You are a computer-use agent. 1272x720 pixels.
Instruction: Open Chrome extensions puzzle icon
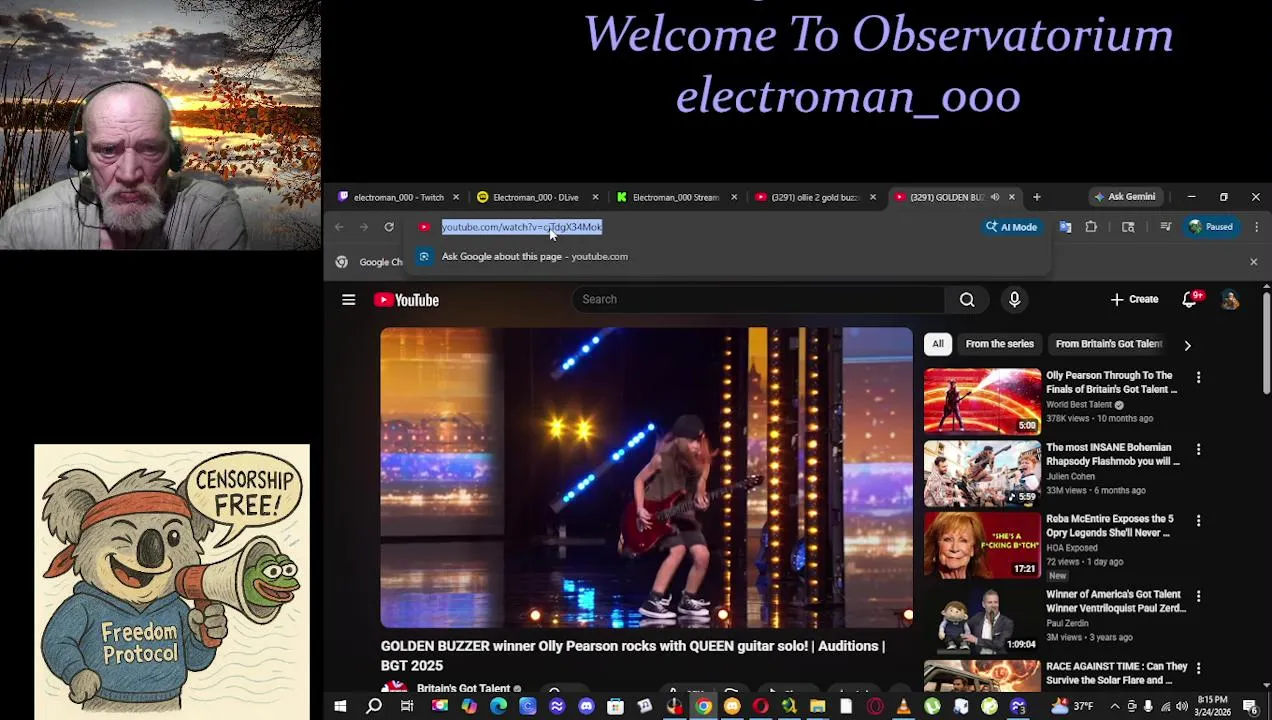tap(1091, 227)
